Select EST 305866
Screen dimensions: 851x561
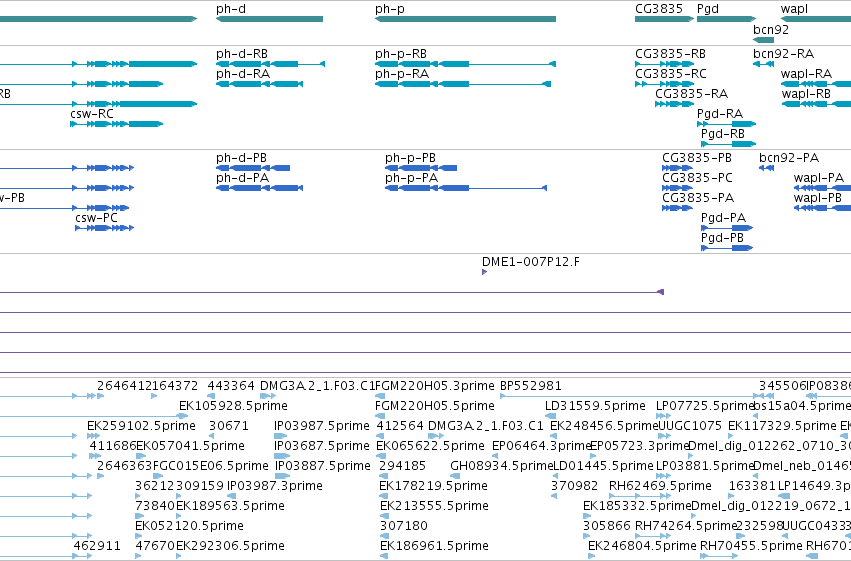pyautogui.click(x=606, y=526)
